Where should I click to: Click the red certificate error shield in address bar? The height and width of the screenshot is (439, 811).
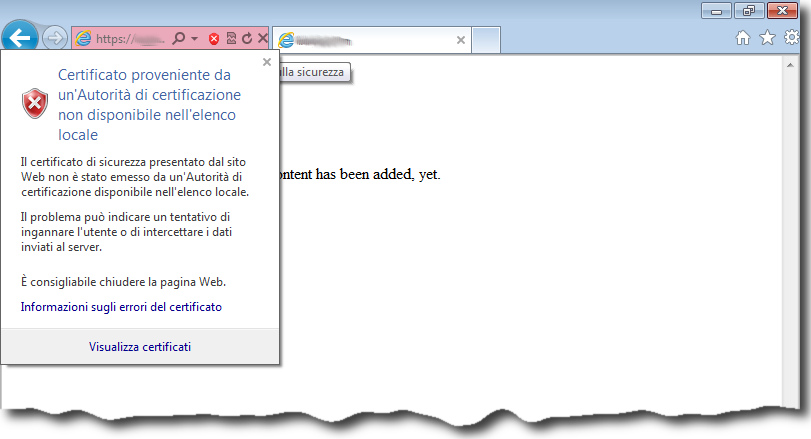click(x=214, y=39)
